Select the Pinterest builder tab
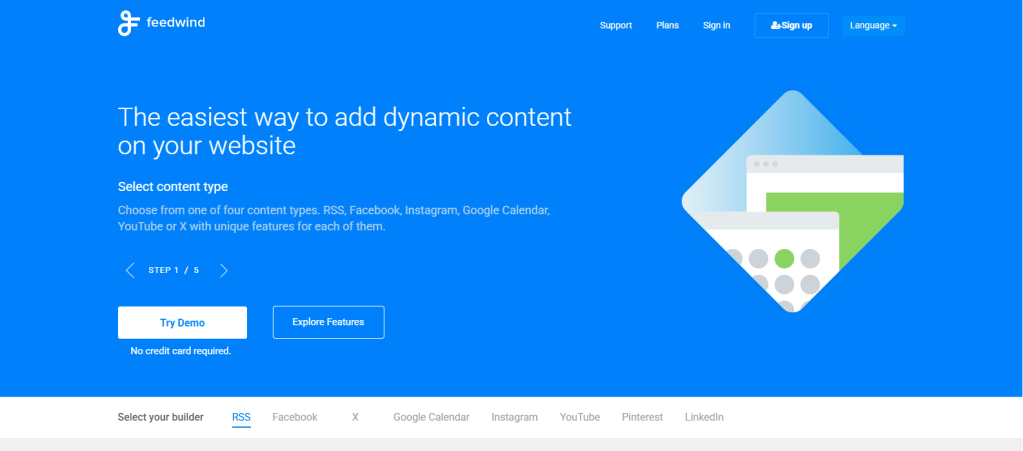The height and width of the screenshot is (451, 1023). coord(642,417)
